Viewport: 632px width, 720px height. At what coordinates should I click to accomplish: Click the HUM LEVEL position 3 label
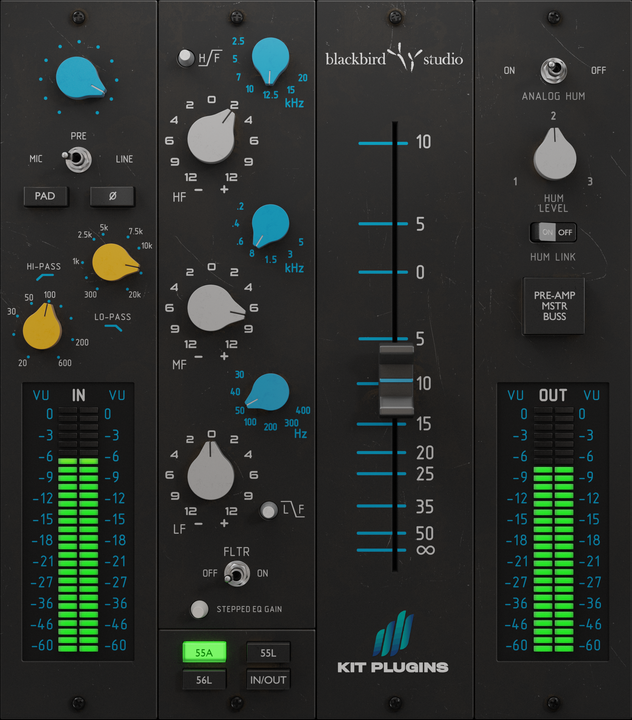point(590,182)
